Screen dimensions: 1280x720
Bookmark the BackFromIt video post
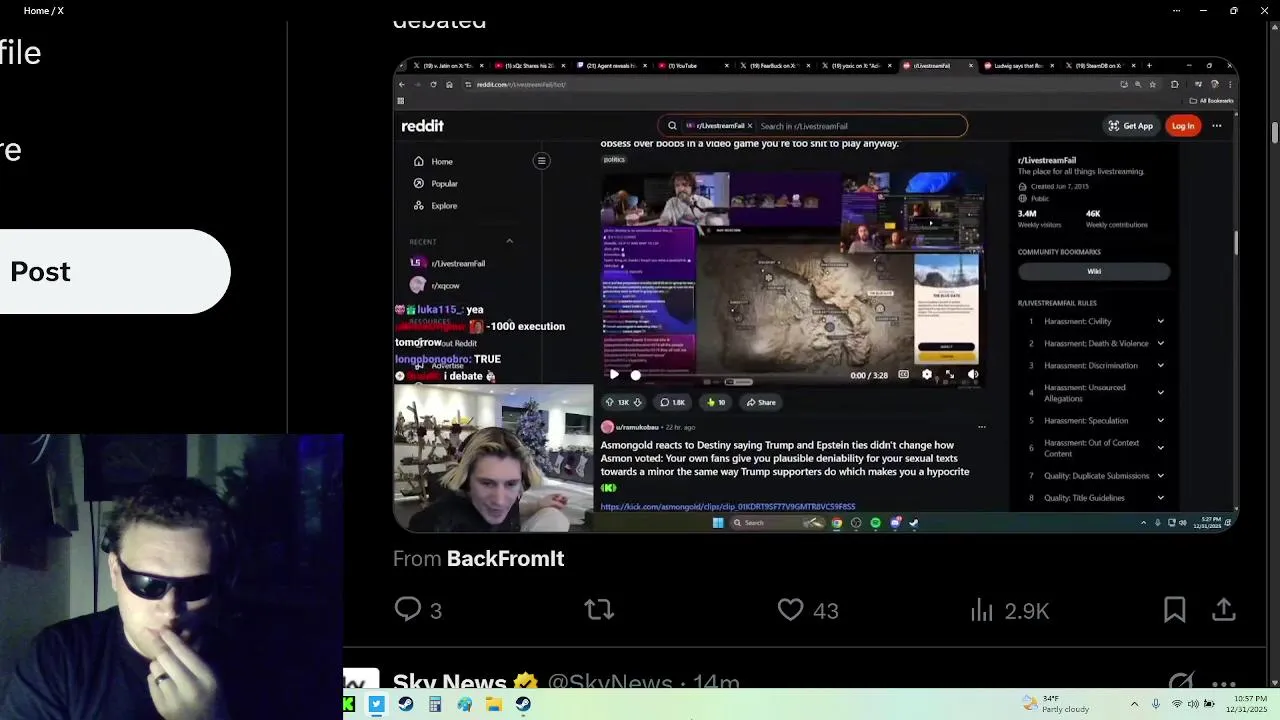[1174, 609]
